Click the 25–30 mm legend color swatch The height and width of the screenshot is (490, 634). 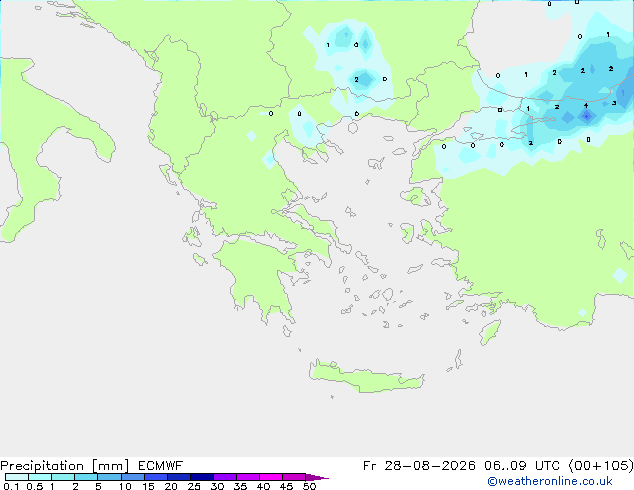201,477
